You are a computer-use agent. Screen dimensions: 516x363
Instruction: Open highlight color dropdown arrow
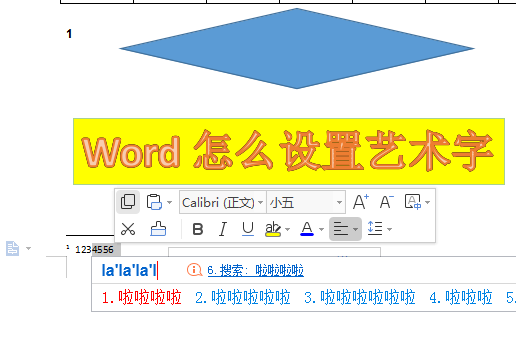click(287, 229)
